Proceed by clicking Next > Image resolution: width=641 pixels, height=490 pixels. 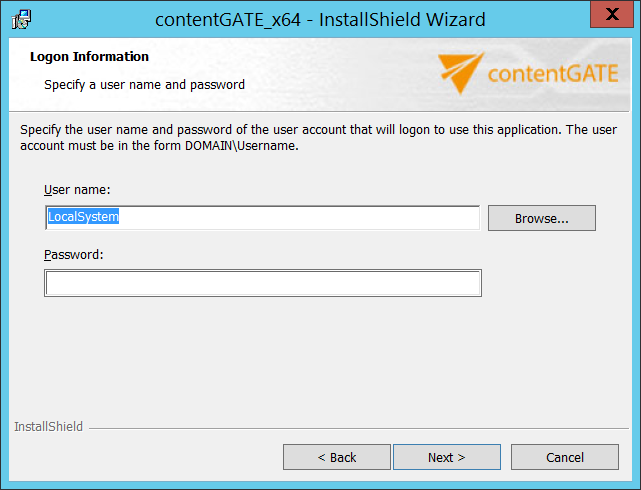click(446, 457)
